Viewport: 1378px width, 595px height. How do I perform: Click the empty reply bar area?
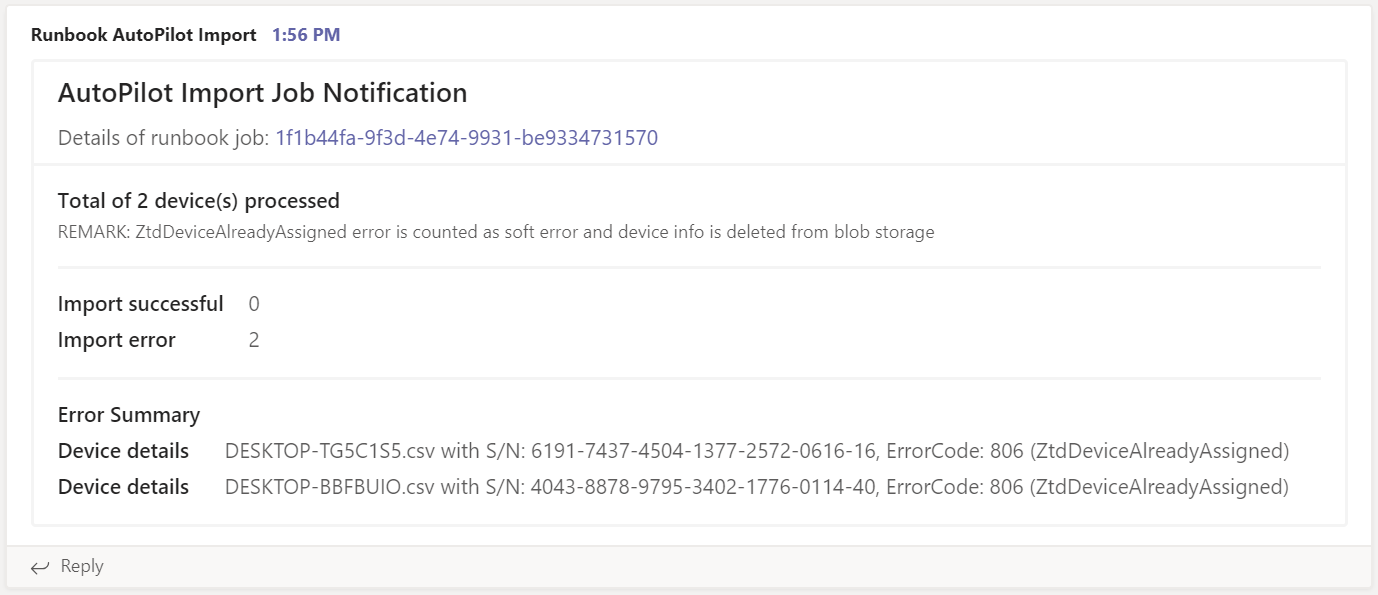coord(700,566)
